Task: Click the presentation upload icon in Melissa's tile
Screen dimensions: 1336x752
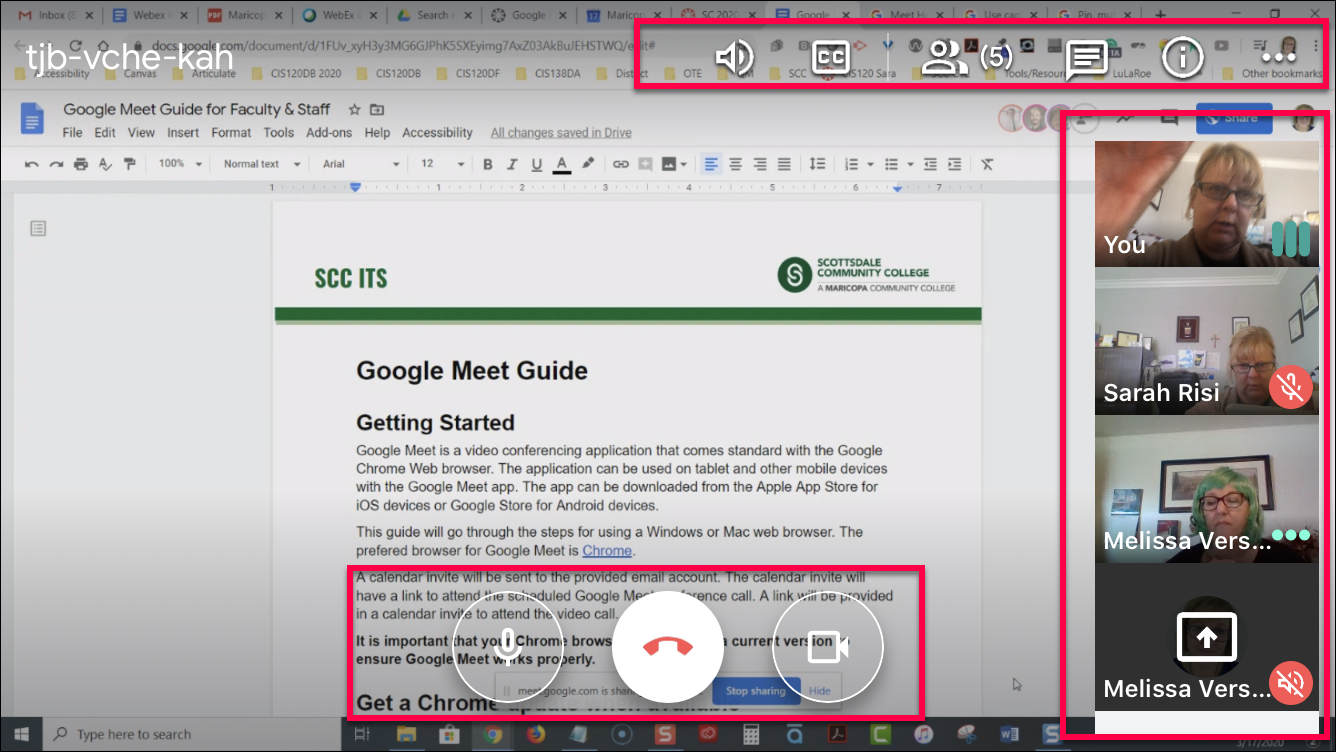Action: coord(1206,637)
